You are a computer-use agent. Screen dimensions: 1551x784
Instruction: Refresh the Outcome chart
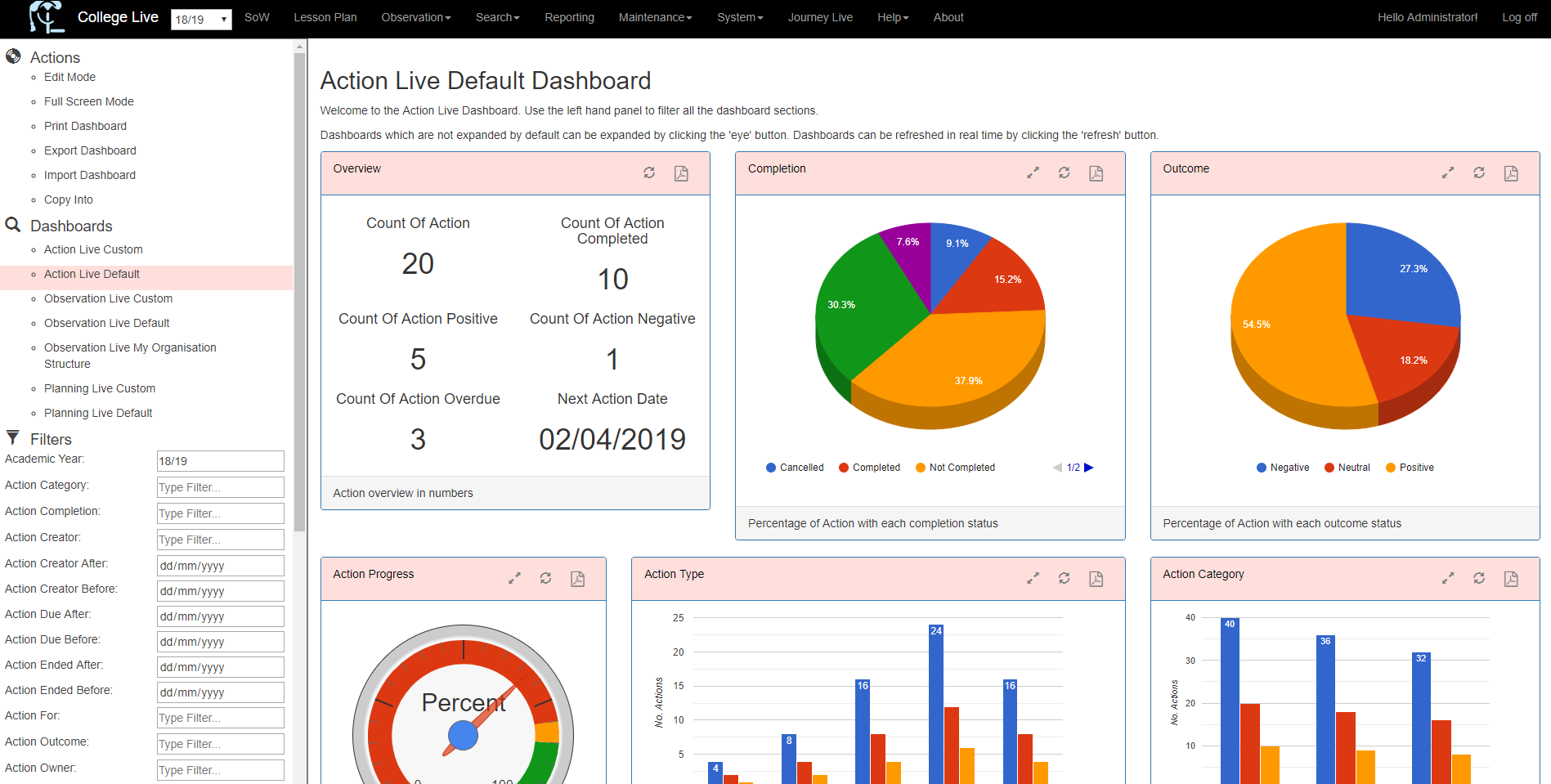1479,172
